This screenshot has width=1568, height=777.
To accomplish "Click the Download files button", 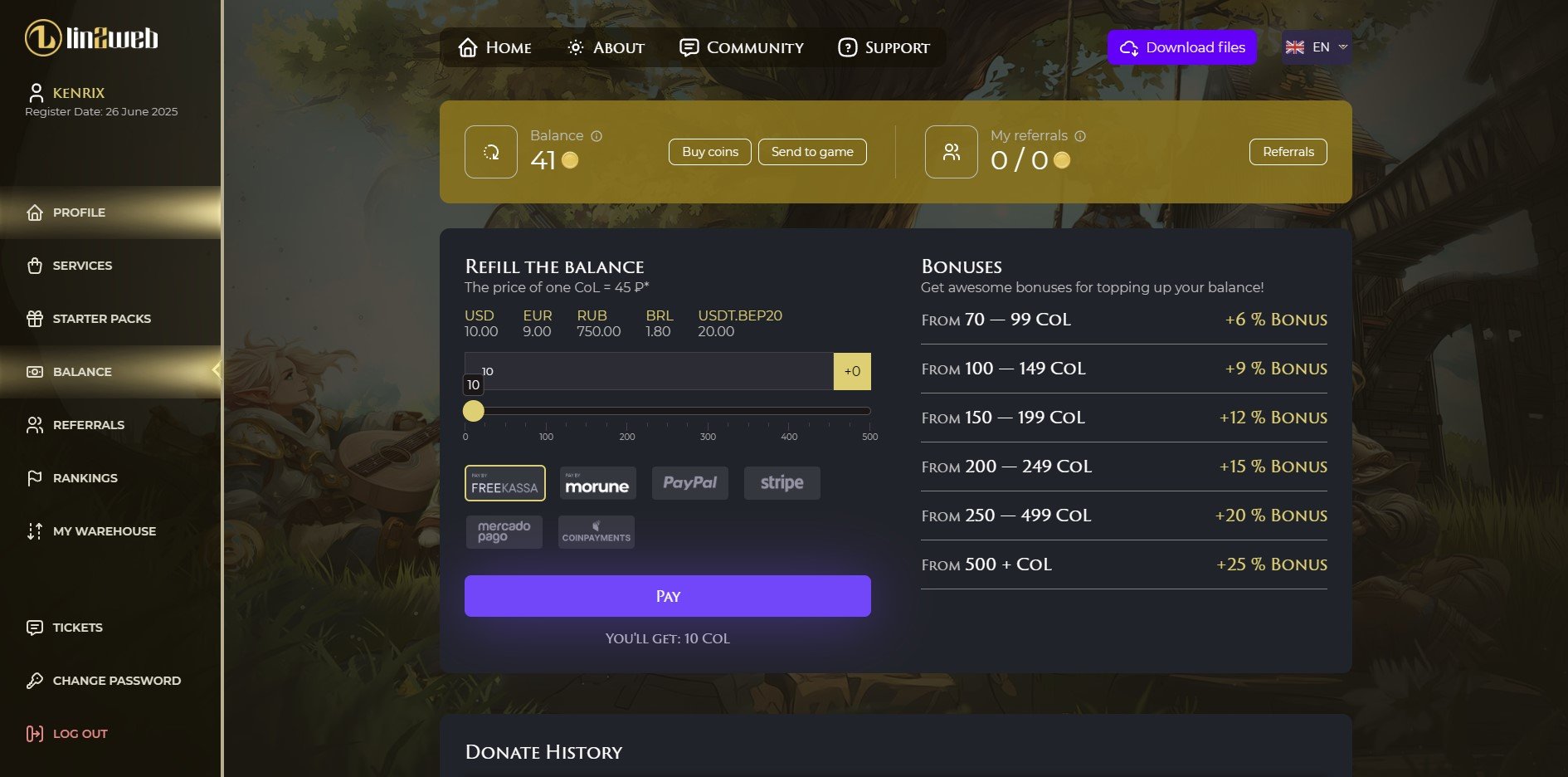I will [1182, 47].
